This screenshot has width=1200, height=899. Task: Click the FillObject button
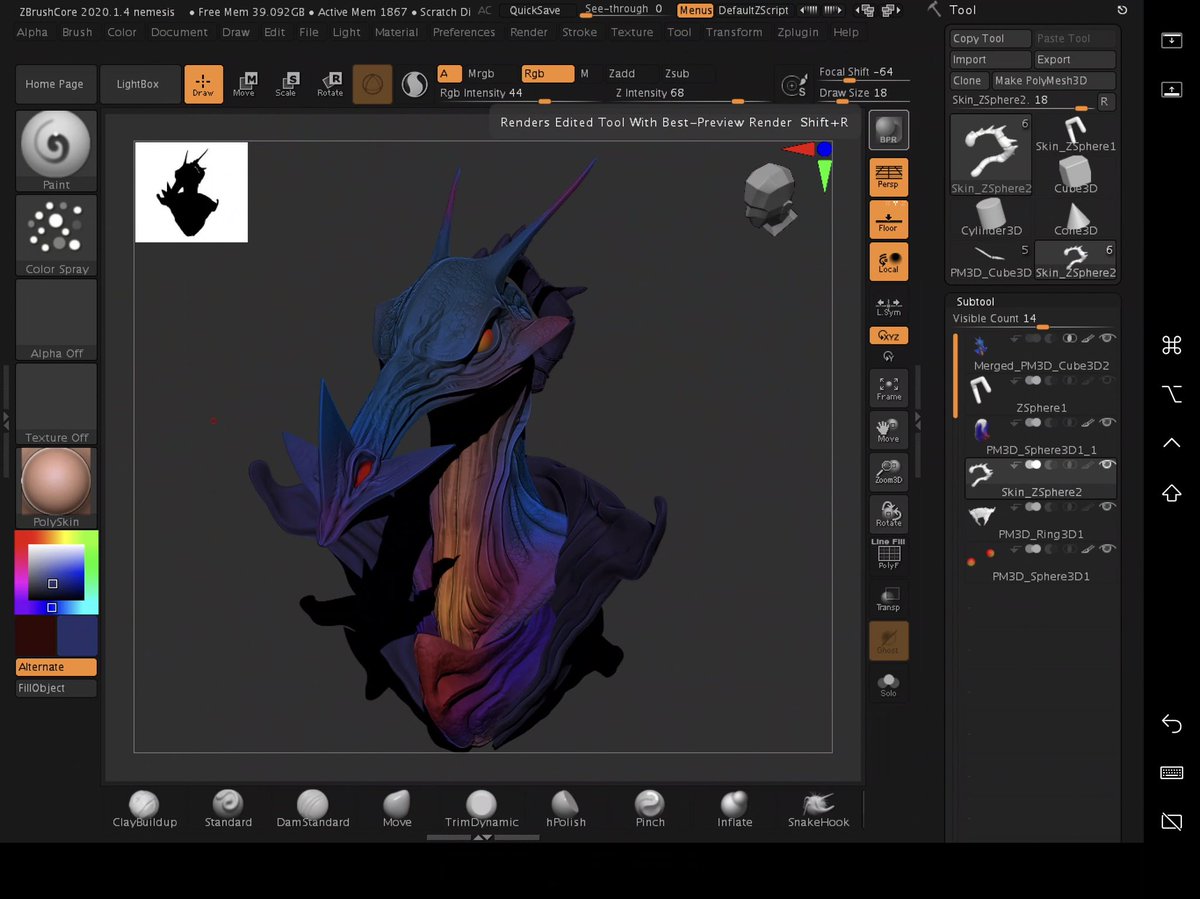coord(56,688)
